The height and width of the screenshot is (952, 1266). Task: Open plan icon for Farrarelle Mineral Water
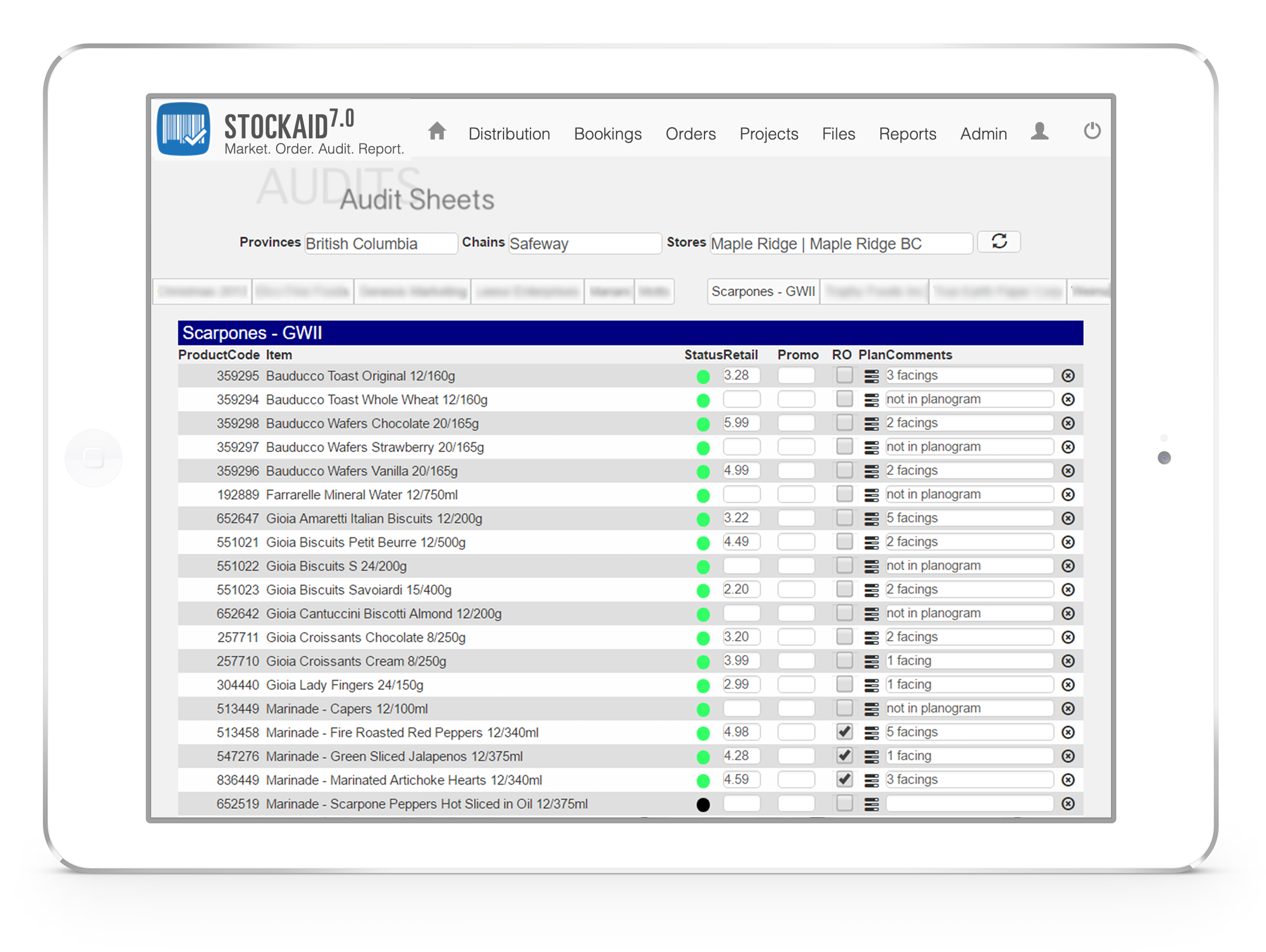click(x=872, y=495)
